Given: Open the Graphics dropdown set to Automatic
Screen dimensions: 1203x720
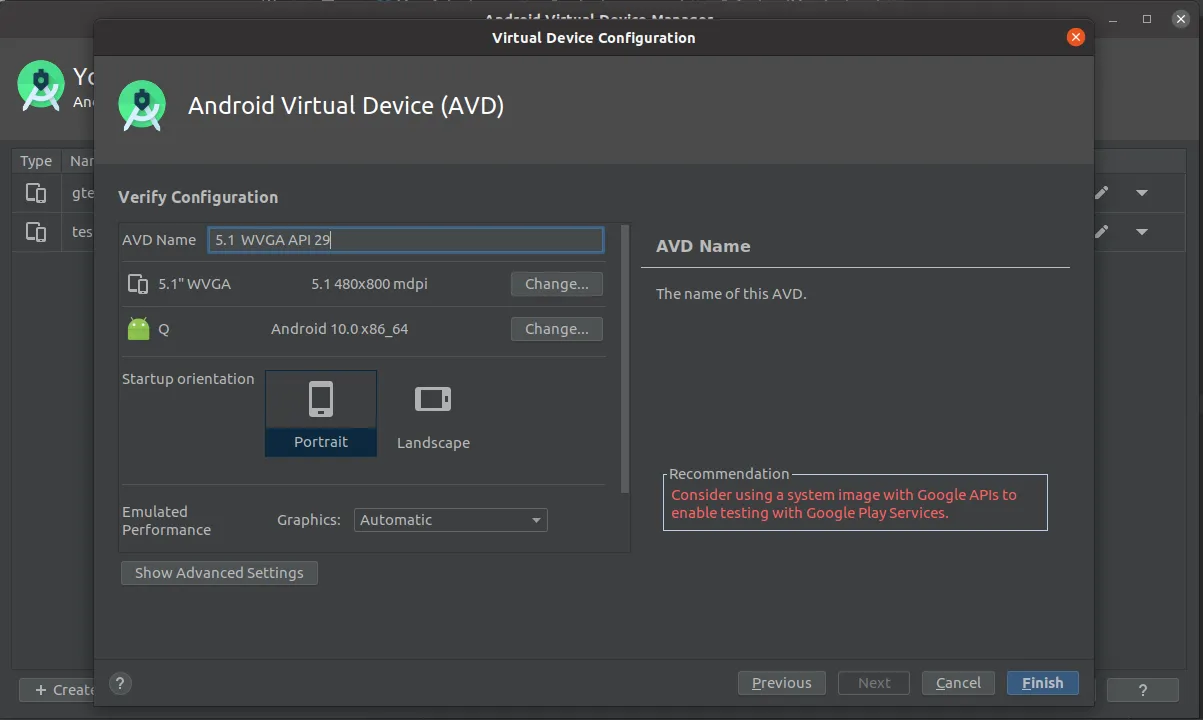Looking at the screenshot, I should 451,520.
